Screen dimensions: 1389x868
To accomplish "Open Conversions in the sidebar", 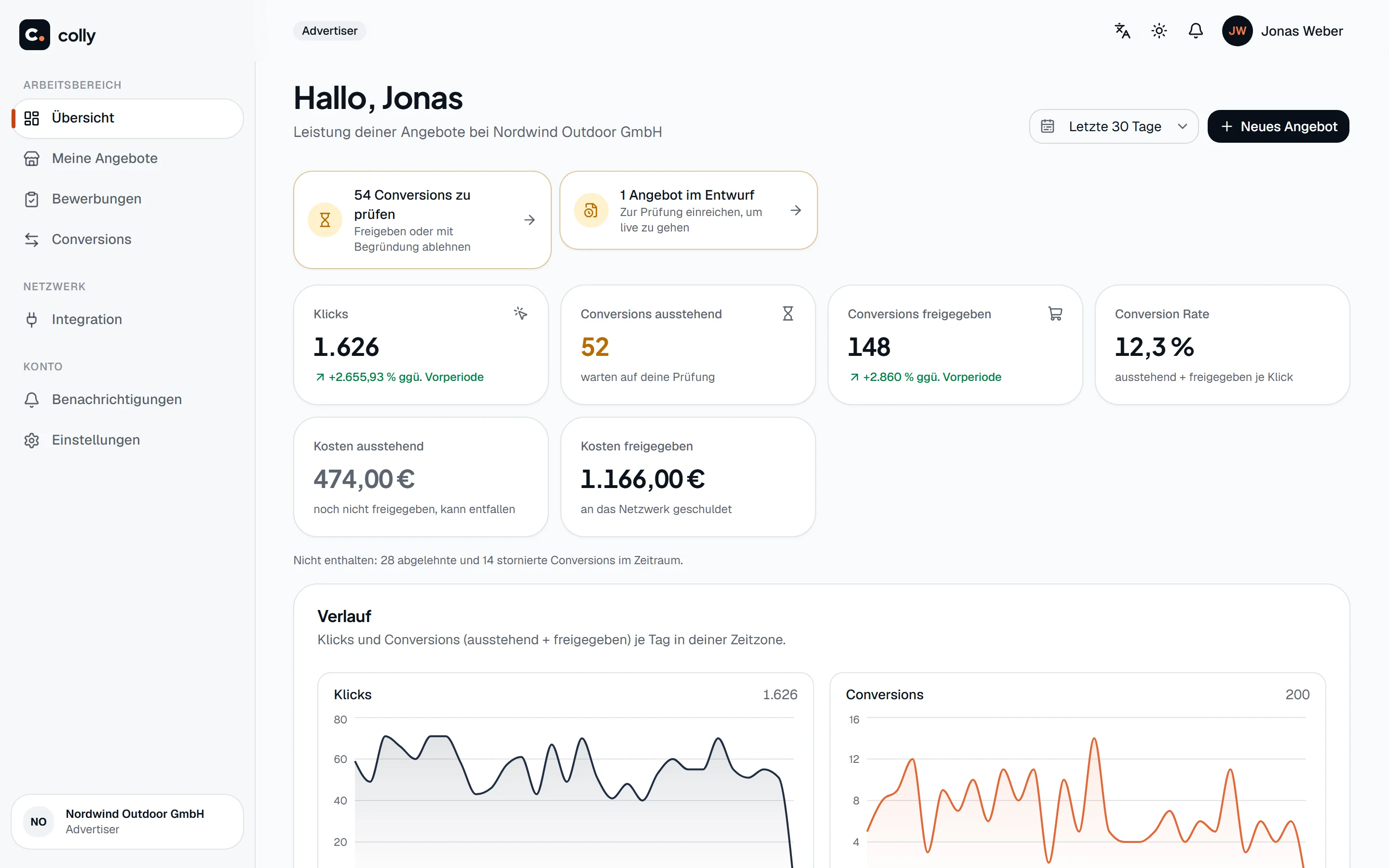I will (x=127, y=239).
